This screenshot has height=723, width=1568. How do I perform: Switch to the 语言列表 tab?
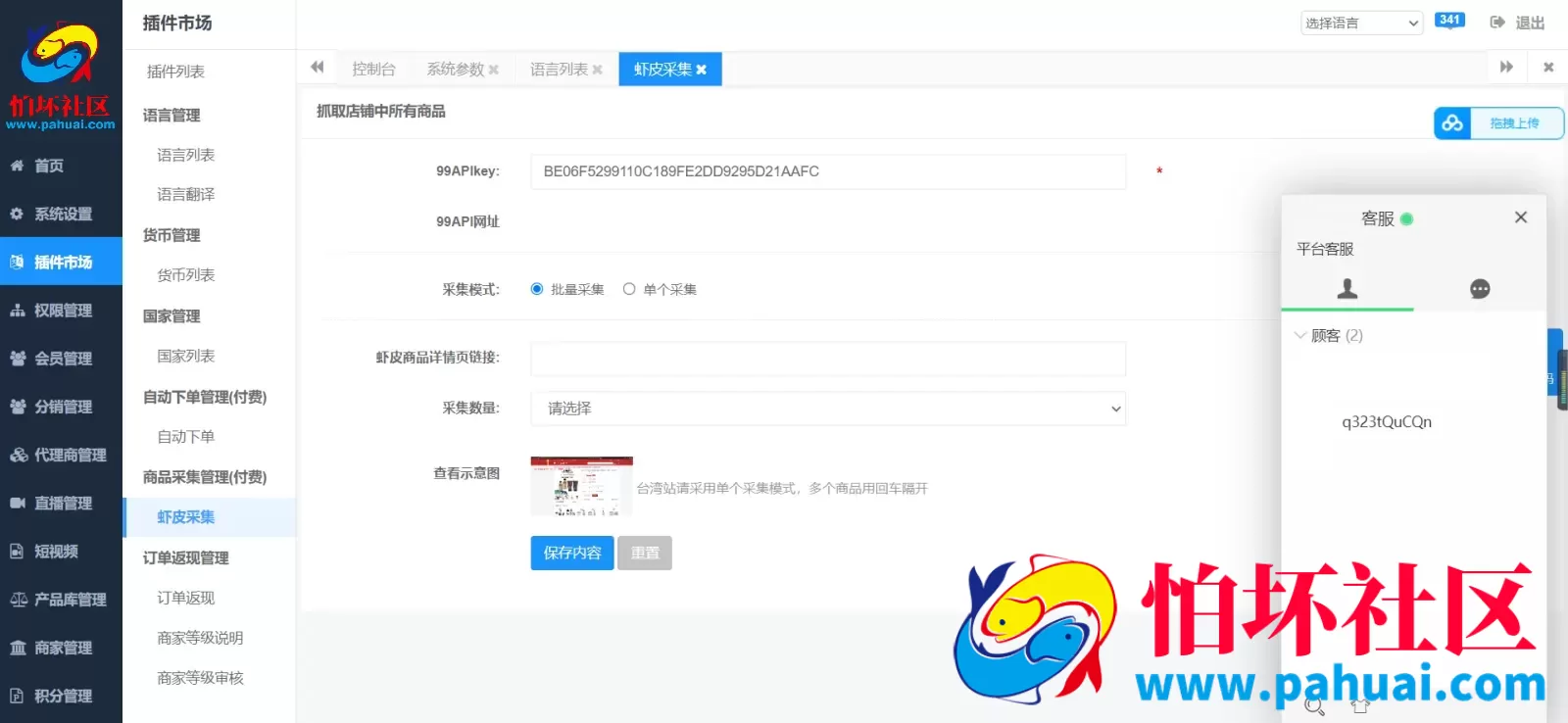point(560,69)
